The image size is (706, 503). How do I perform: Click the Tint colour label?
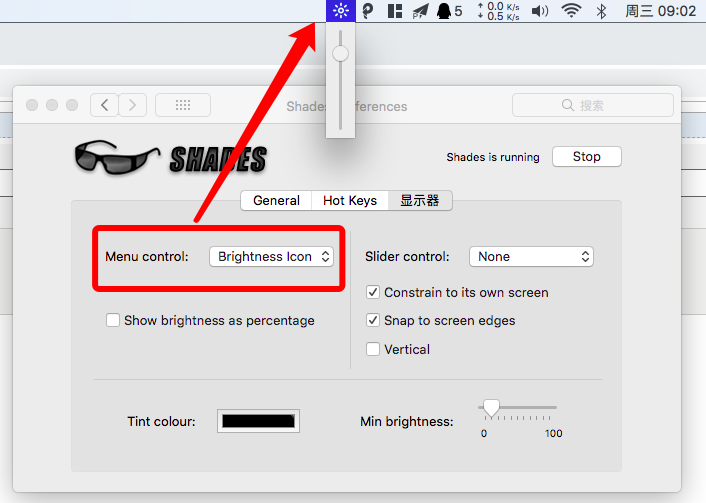[x=161, y=421]
